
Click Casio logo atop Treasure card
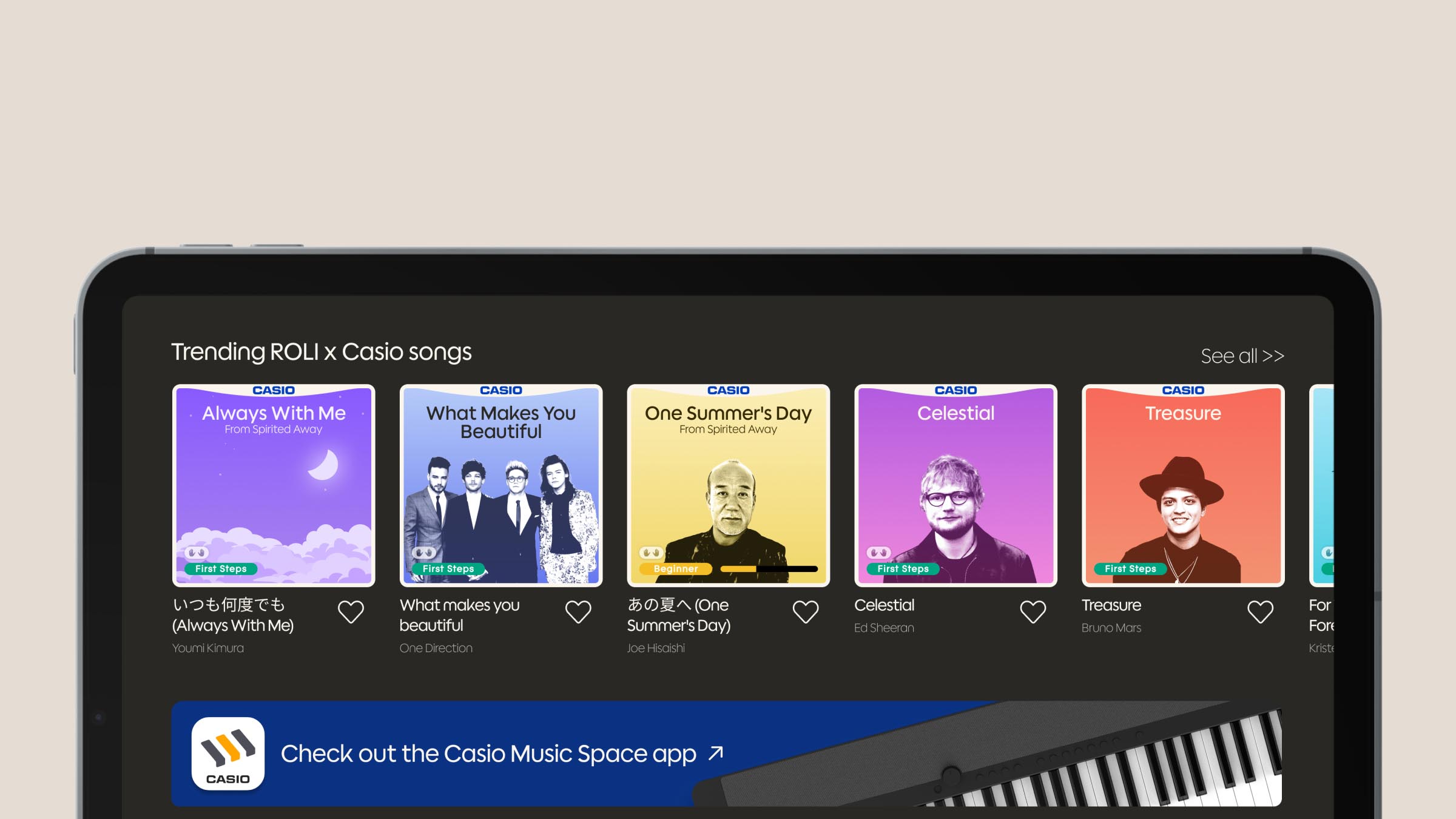pyautogui.click(x=1183, y=390)
